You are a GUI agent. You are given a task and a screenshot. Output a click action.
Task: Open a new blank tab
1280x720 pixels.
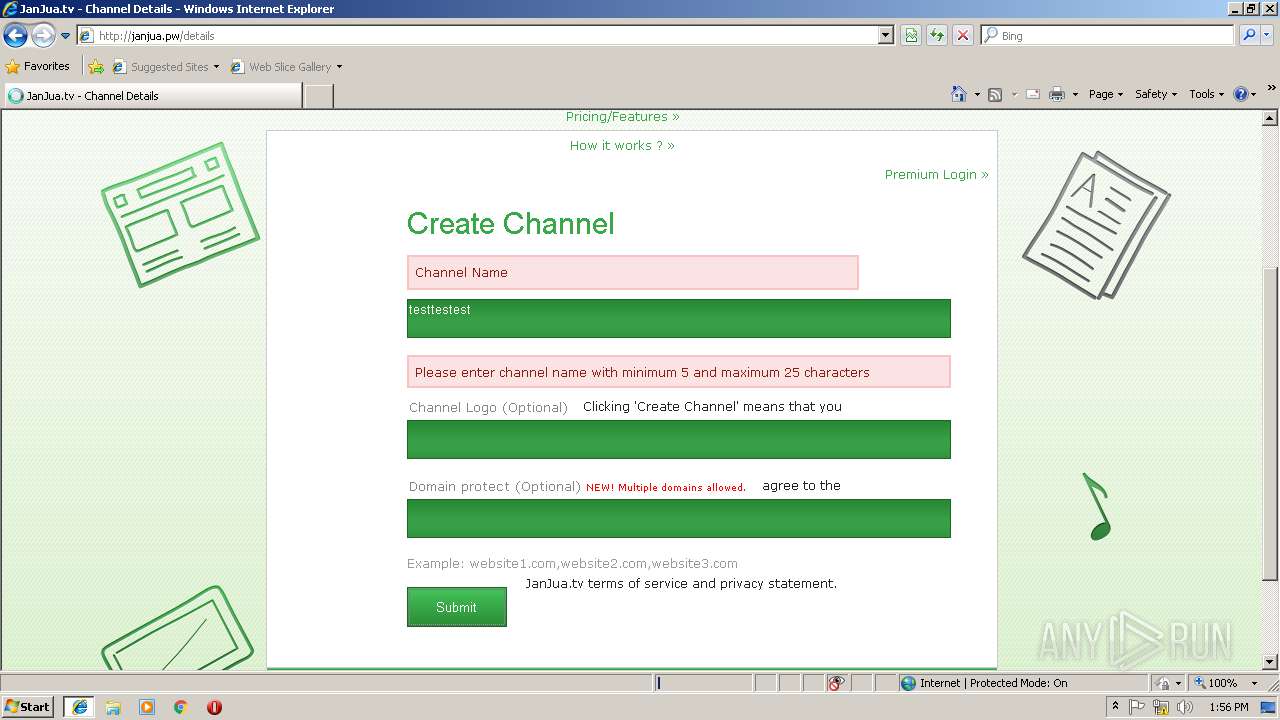pyautogui.click(x=318, y=96)
